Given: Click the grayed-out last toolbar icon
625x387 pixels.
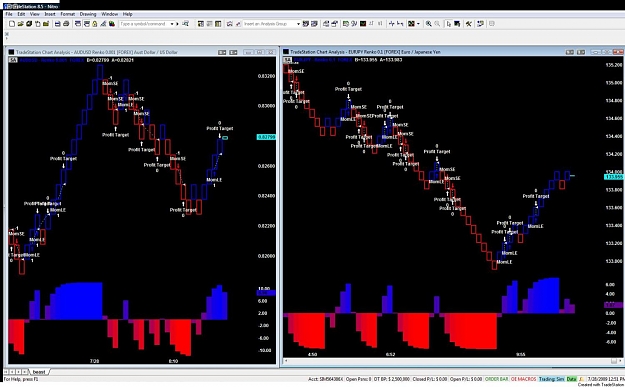Looking at the screenshot, I should [491, 24].
